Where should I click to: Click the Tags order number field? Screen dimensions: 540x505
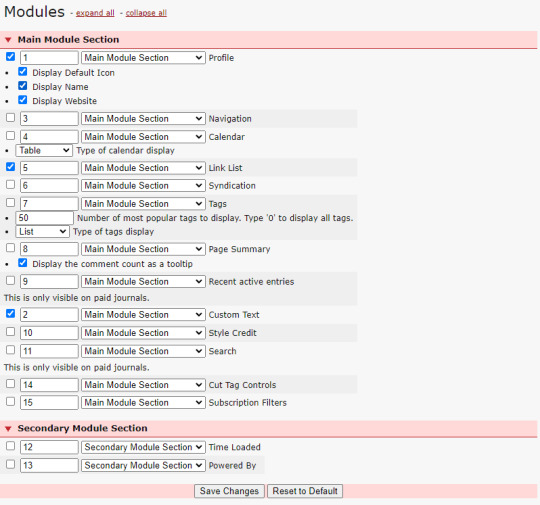(49, 204)
